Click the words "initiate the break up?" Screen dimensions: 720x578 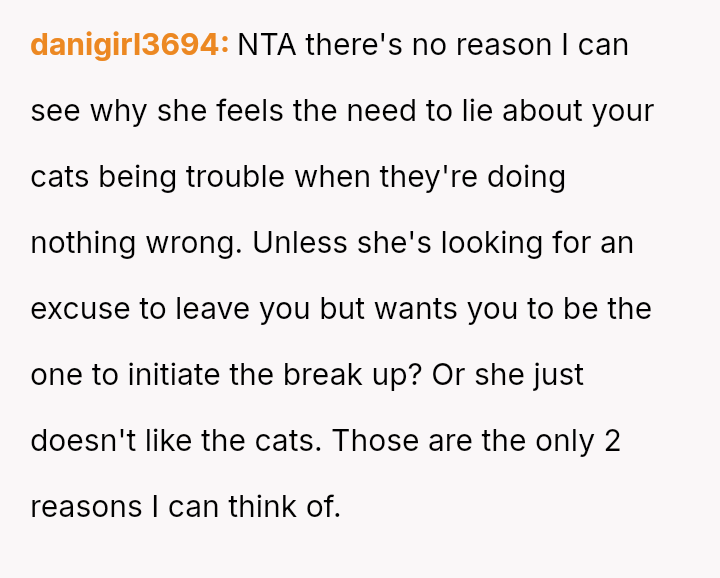[275, 375]
